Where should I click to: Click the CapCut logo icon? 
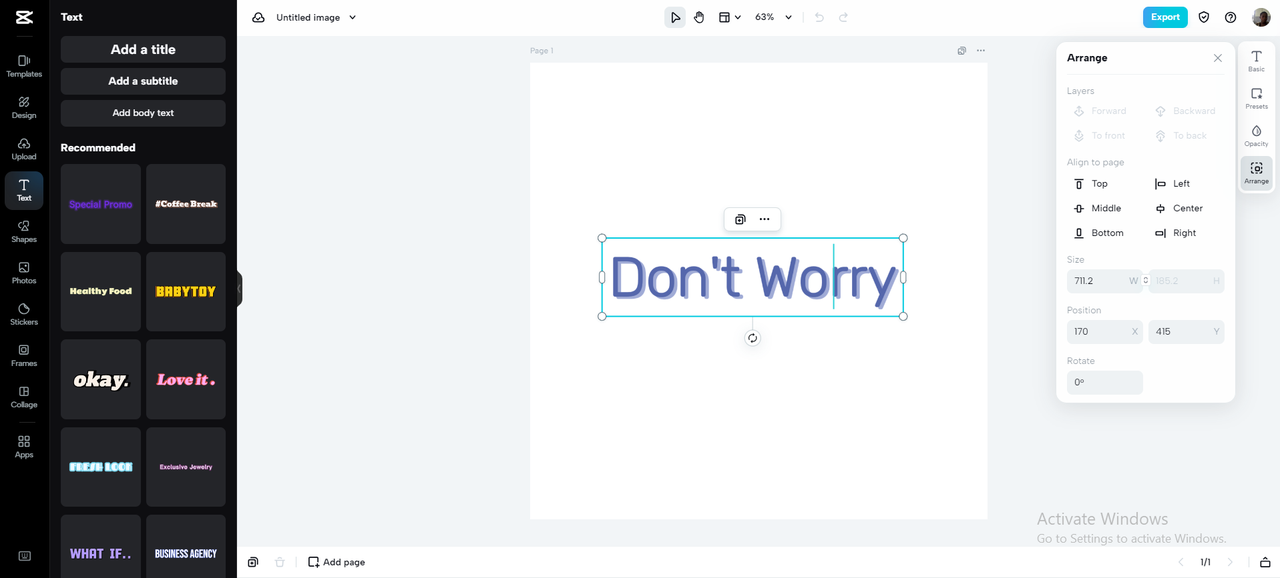[24, 17]
